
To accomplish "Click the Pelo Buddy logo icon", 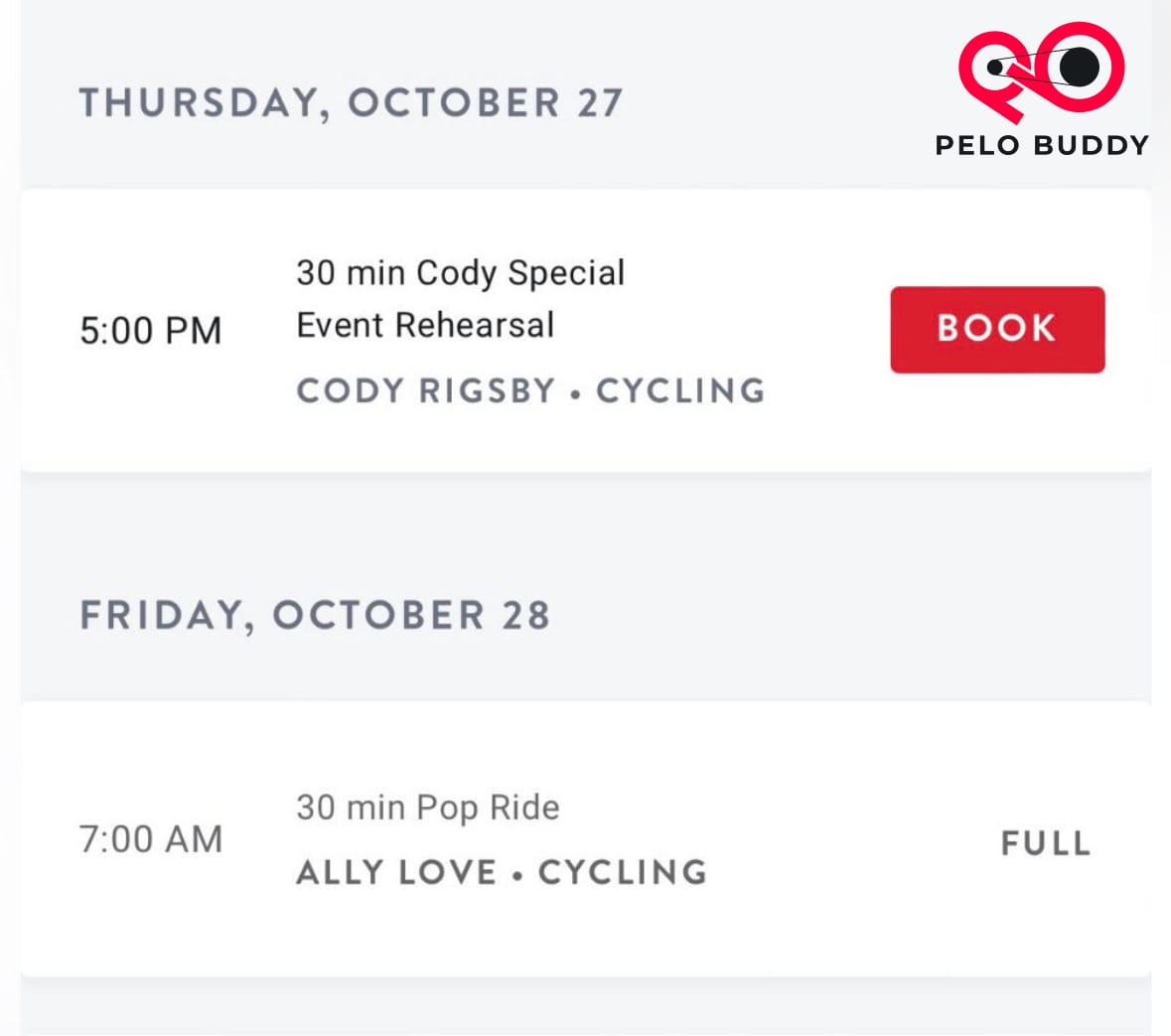I will coord(1040,70).
